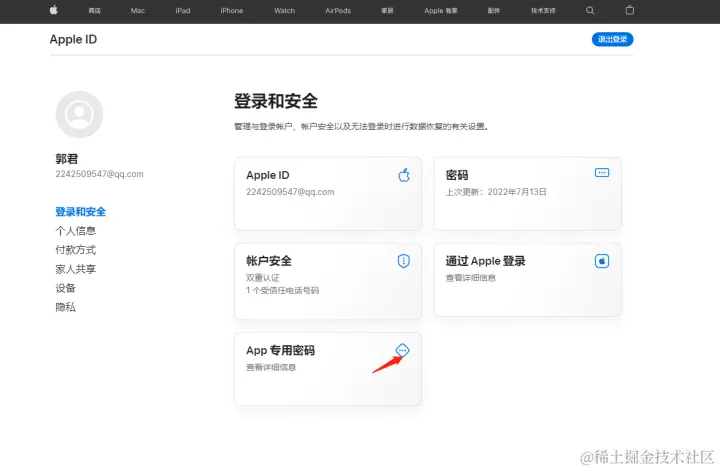Select 付款方式 in the sidebar

coord(75,250)
